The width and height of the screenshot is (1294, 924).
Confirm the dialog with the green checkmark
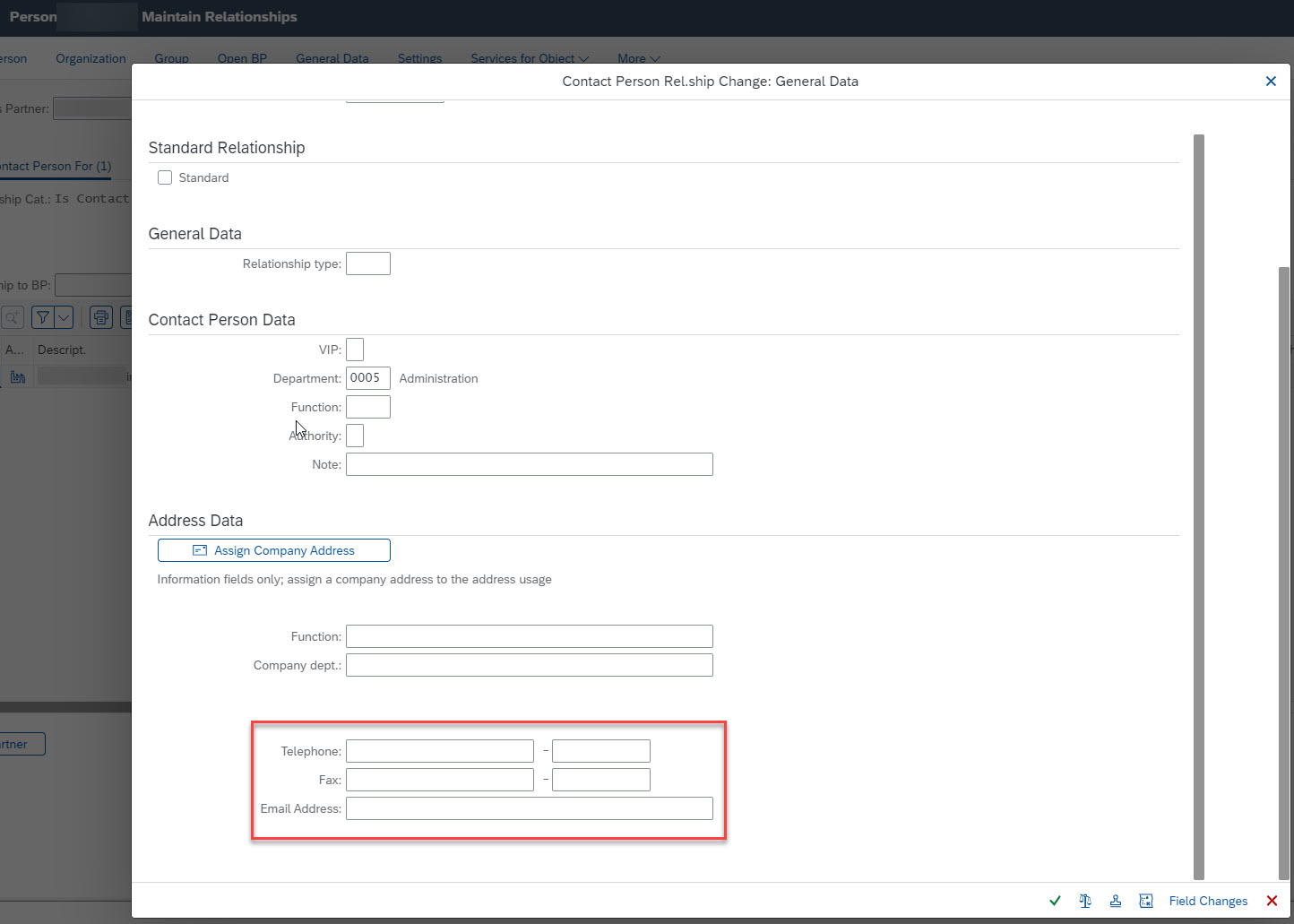click(x=1055, y=901)
